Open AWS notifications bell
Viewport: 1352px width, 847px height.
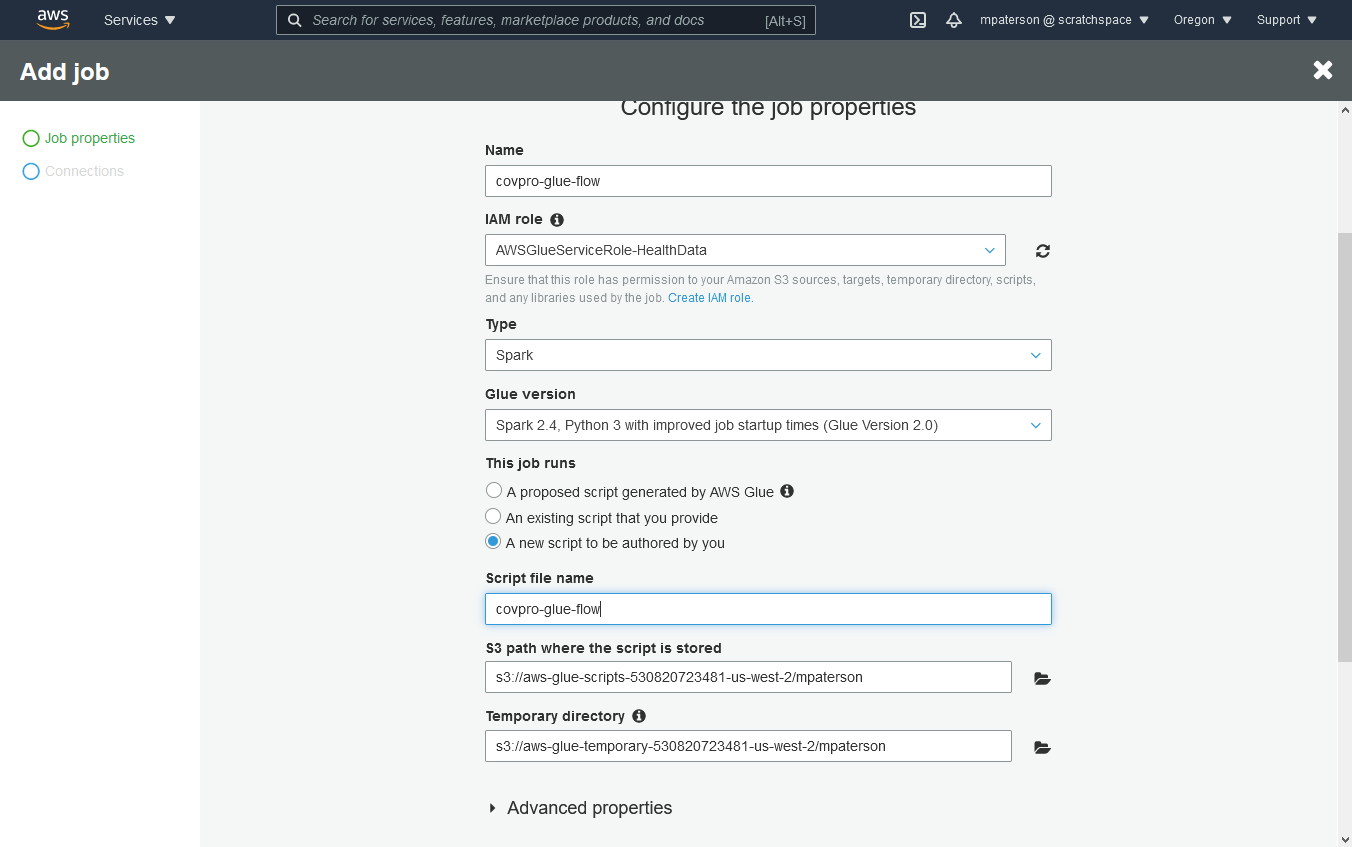(953, 20)
